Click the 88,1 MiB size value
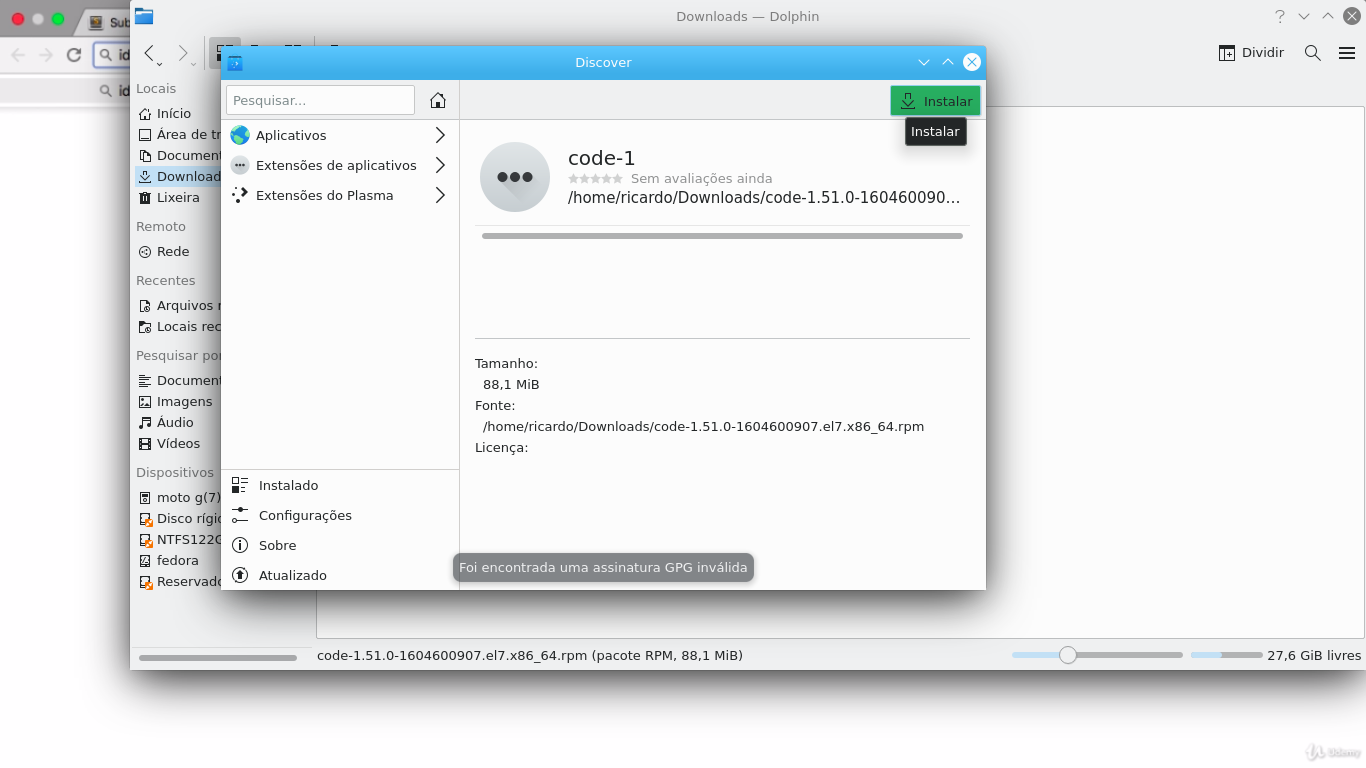 [x=511, y=384]
